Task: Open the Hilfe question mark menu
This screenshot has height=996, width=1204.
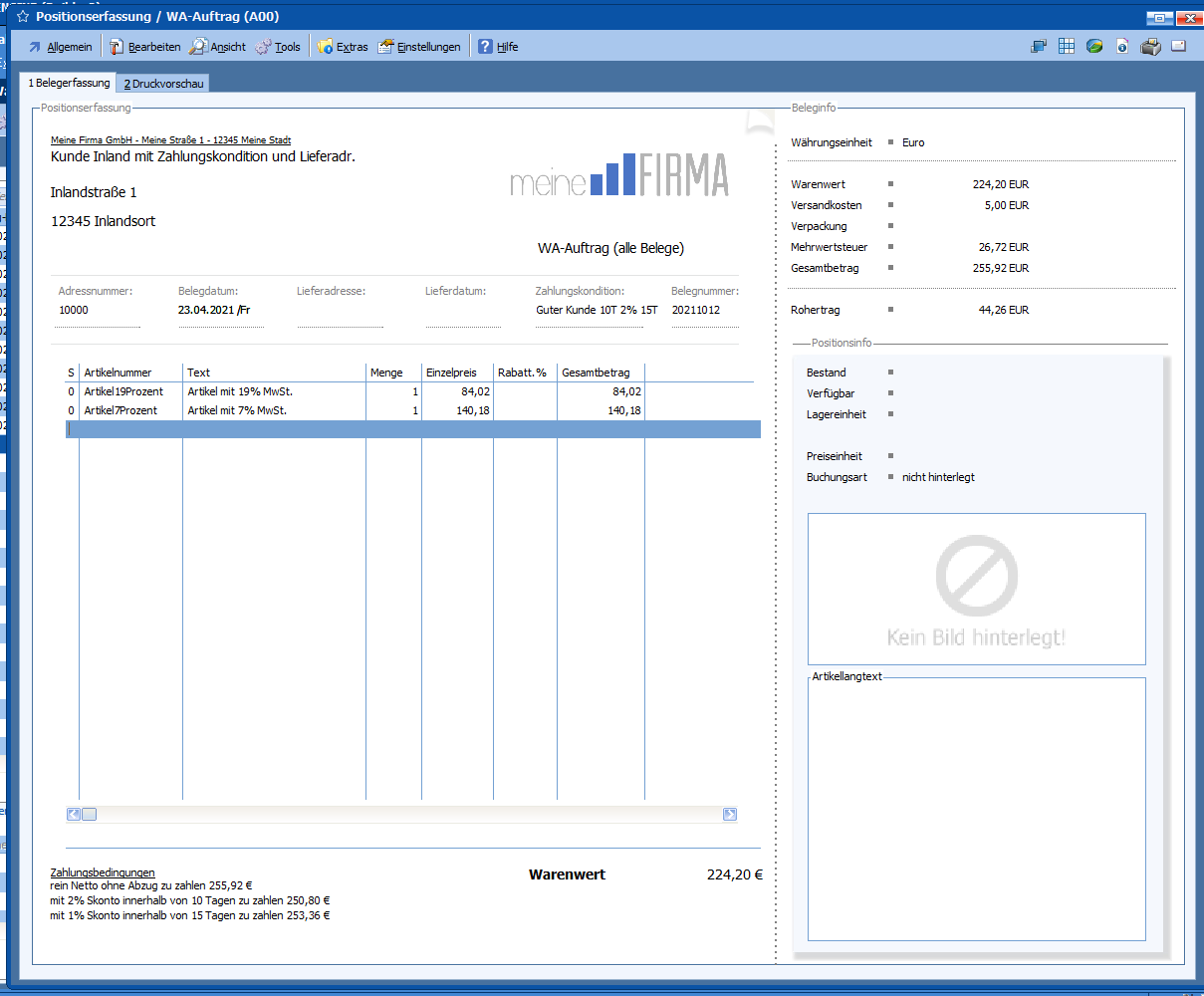Action: (x=498, y=47)
